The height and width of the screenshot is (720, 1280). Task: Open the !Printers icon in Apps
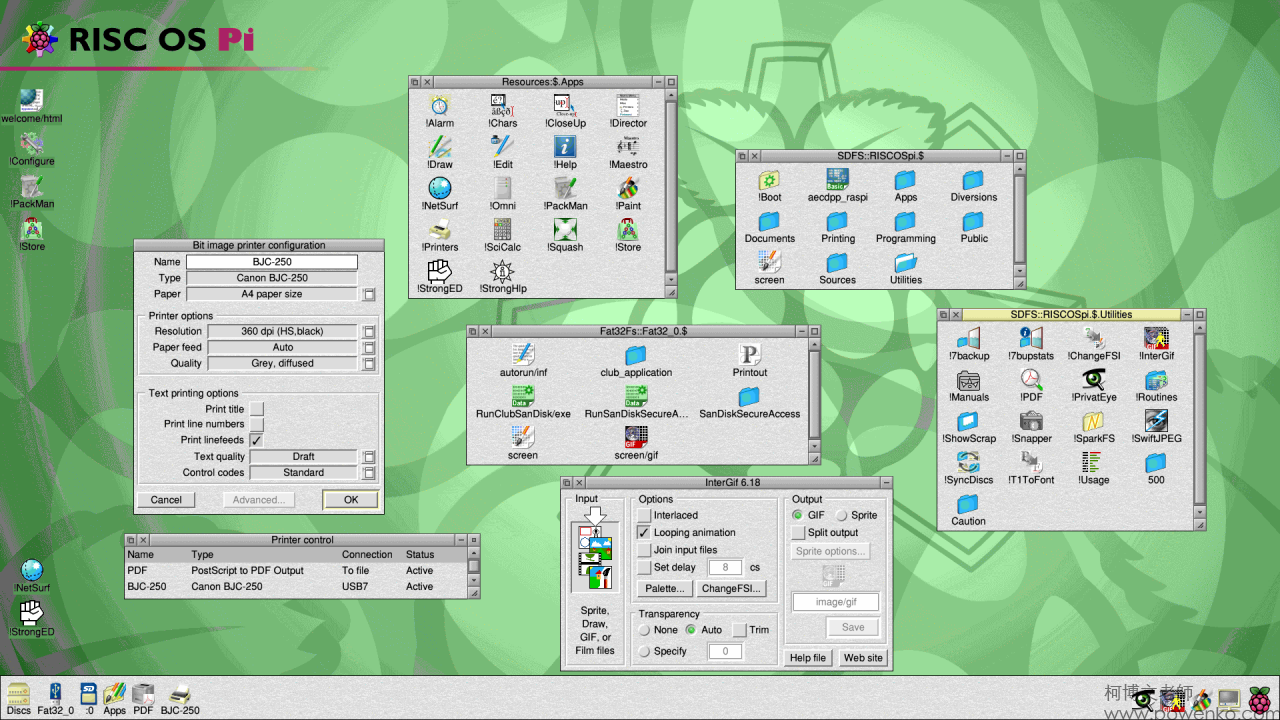click(440, 234)
